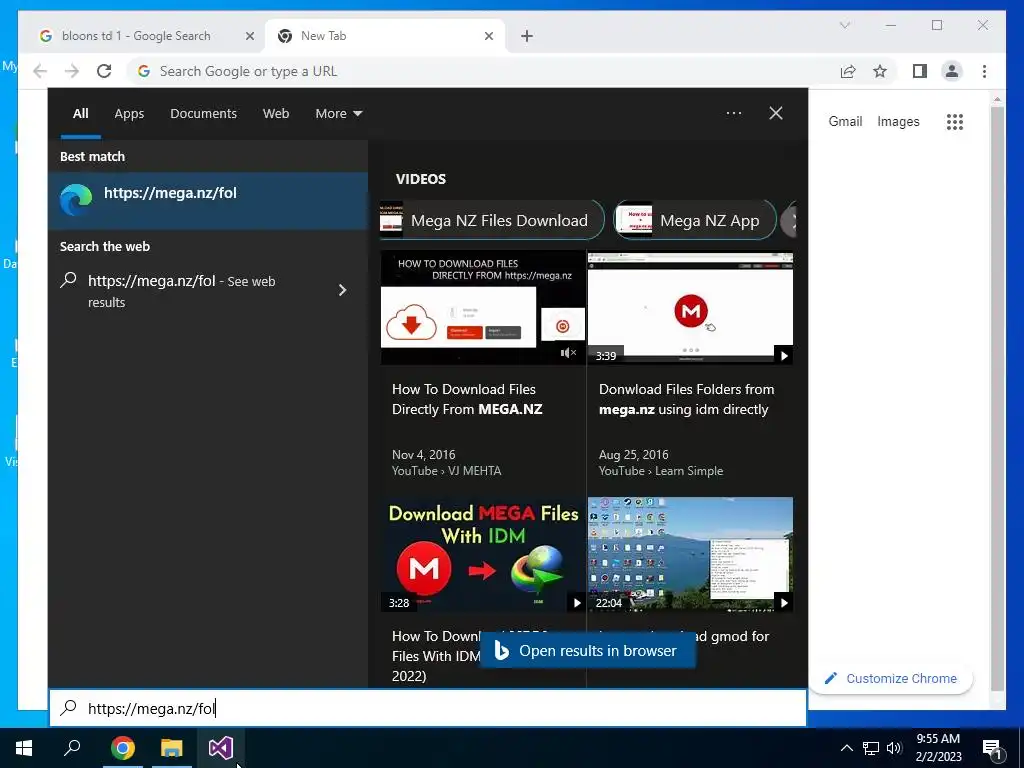The height and width of the screenshot is (768, 1024).
Task: Show hidden tray icons
Action: coord(846,748)
